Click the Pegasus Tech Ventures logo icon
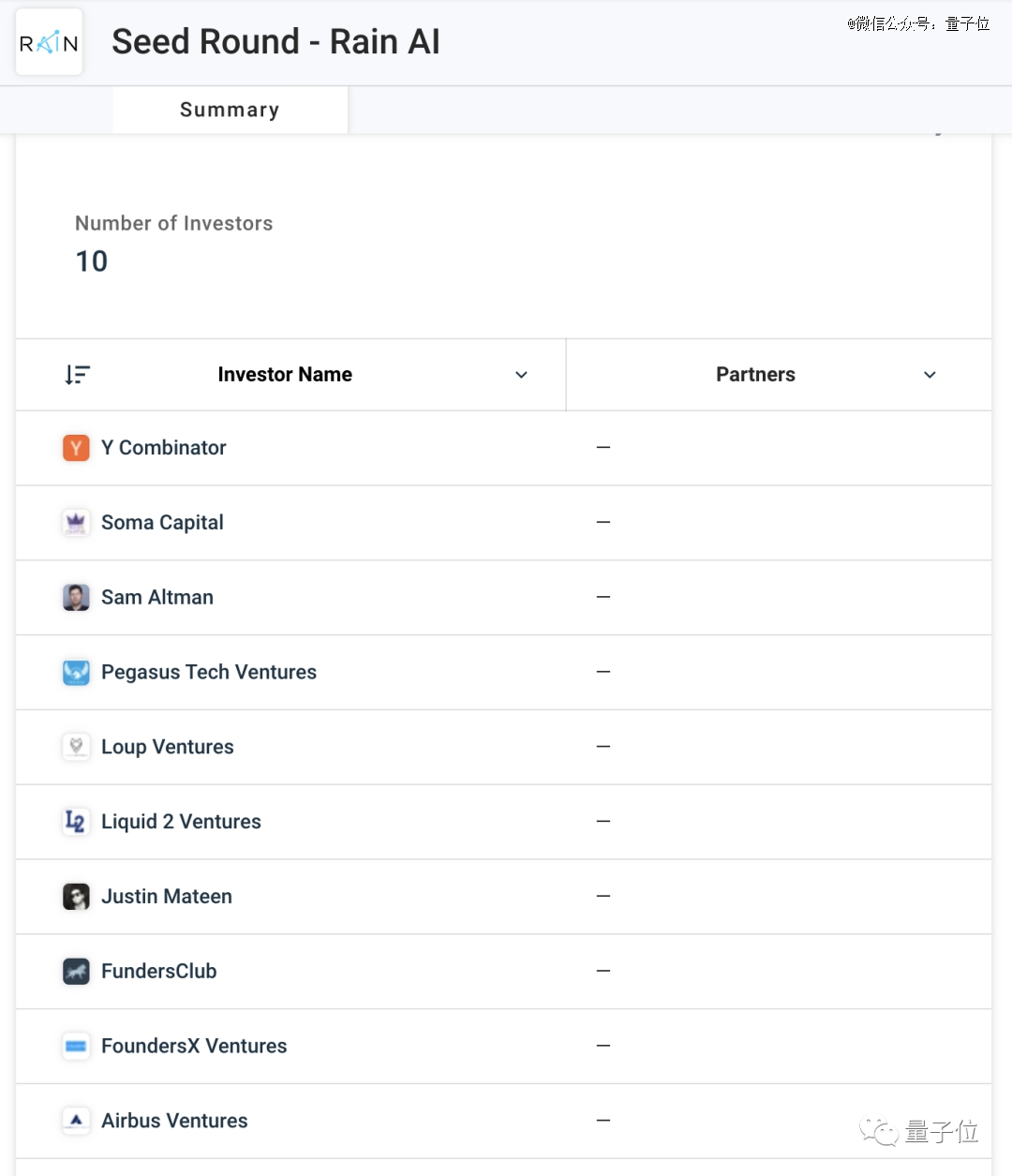The image size is (1012, 1176). tap(76, 673)
